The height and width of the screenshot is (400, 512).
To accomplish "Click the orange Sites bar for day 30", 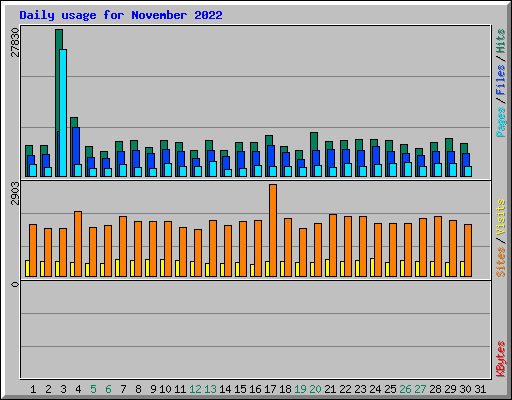I will pyautogui.click(x=468, y=250).
